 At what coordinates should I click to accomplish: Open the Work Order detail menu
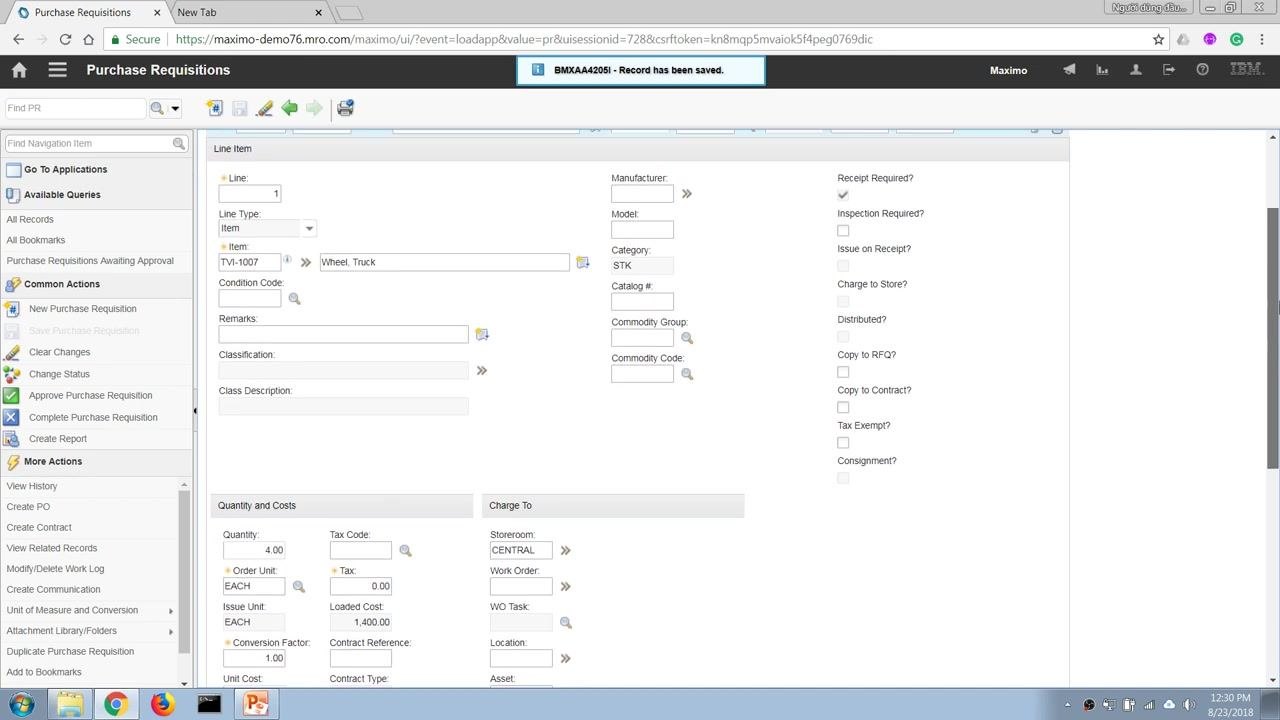click(x=565, y=586)
